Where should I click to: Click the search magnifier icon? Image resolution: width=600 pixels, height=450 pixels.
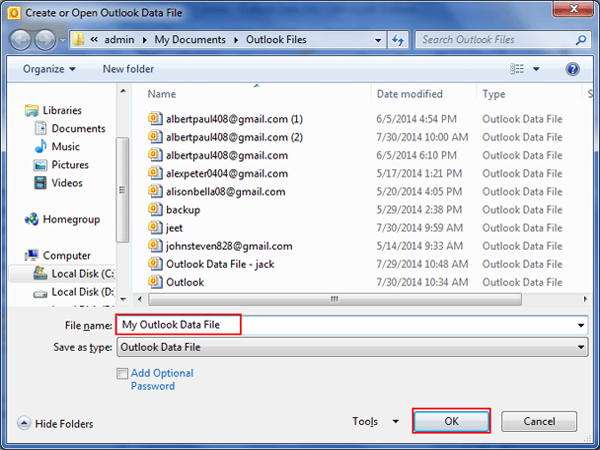point(581,40)
